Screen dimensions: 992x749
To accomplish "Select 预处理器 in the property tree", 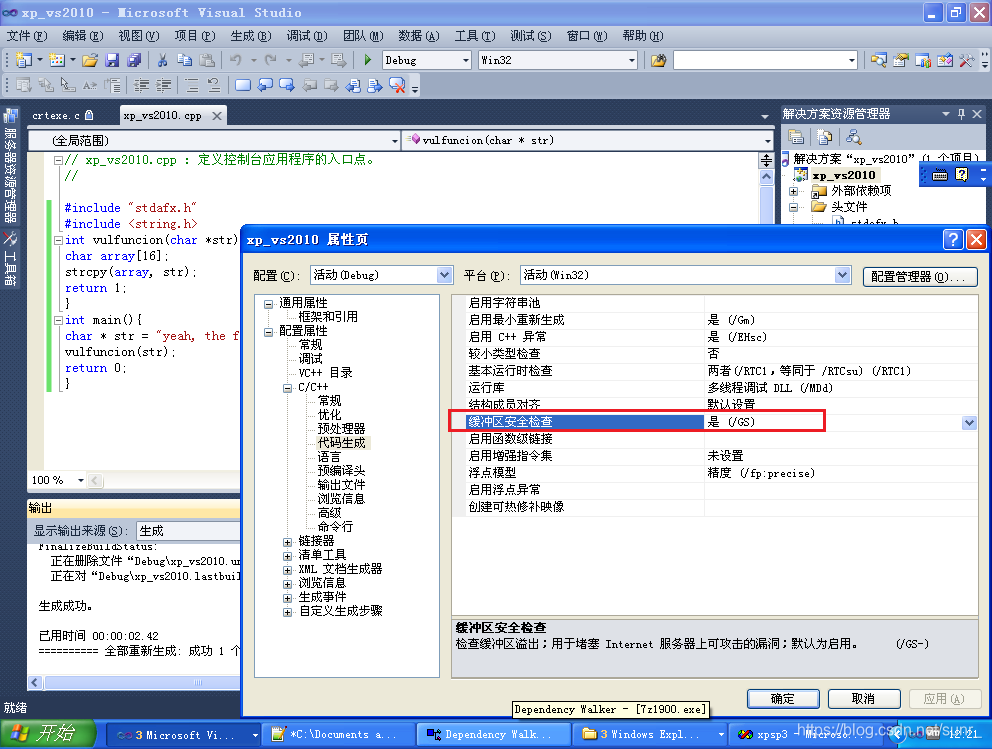I will 342,429.
